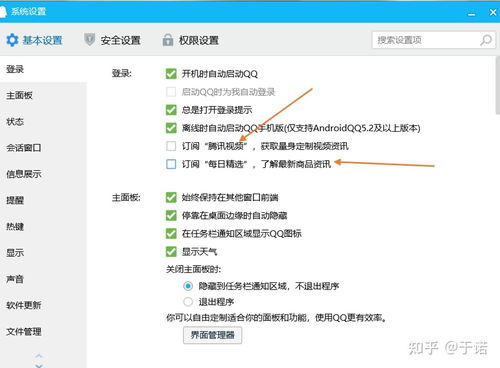The image size is (500, 368).
Task: Uncheck 开机时自动启动QQ checkbox
Action: [171, 74]
